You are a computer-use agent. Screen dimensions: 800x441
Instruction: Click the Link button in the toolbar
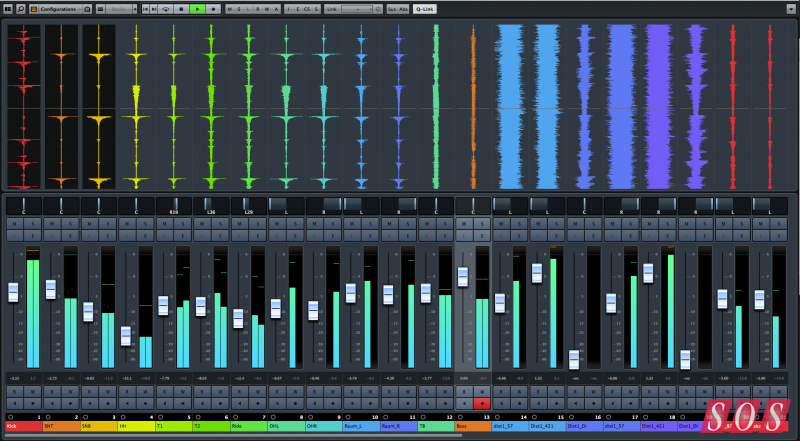[332, 9]
